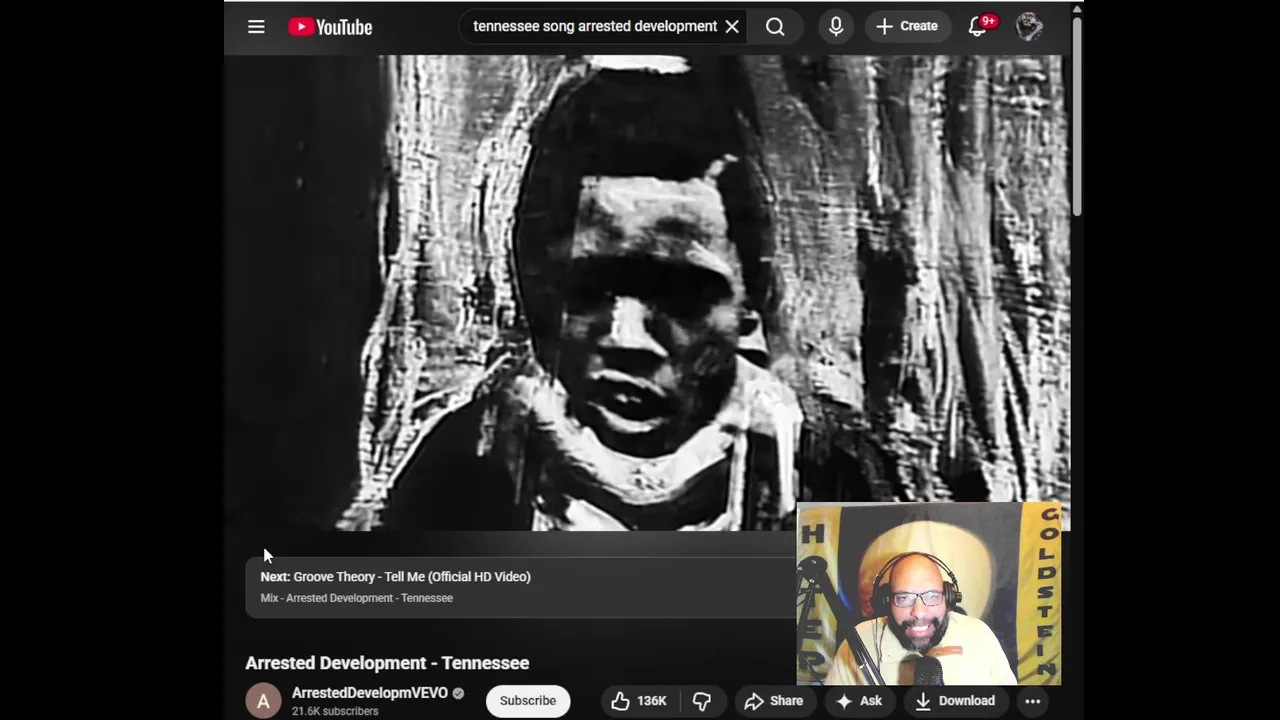Click the Arrested Development video frame
Image resolution: width=1280 pixels, height=720 pixels.
coord(647,292)
